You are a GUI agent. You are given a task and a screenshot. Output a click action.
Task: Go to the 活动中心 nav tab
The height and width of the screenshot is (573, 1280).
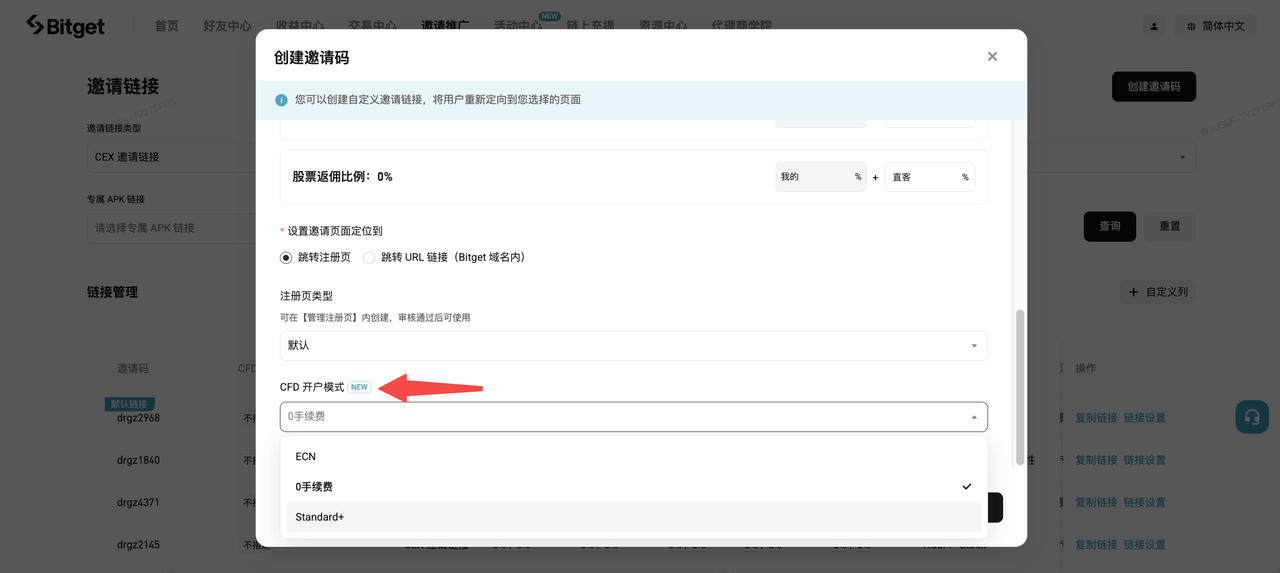click(x=518, y=26)
